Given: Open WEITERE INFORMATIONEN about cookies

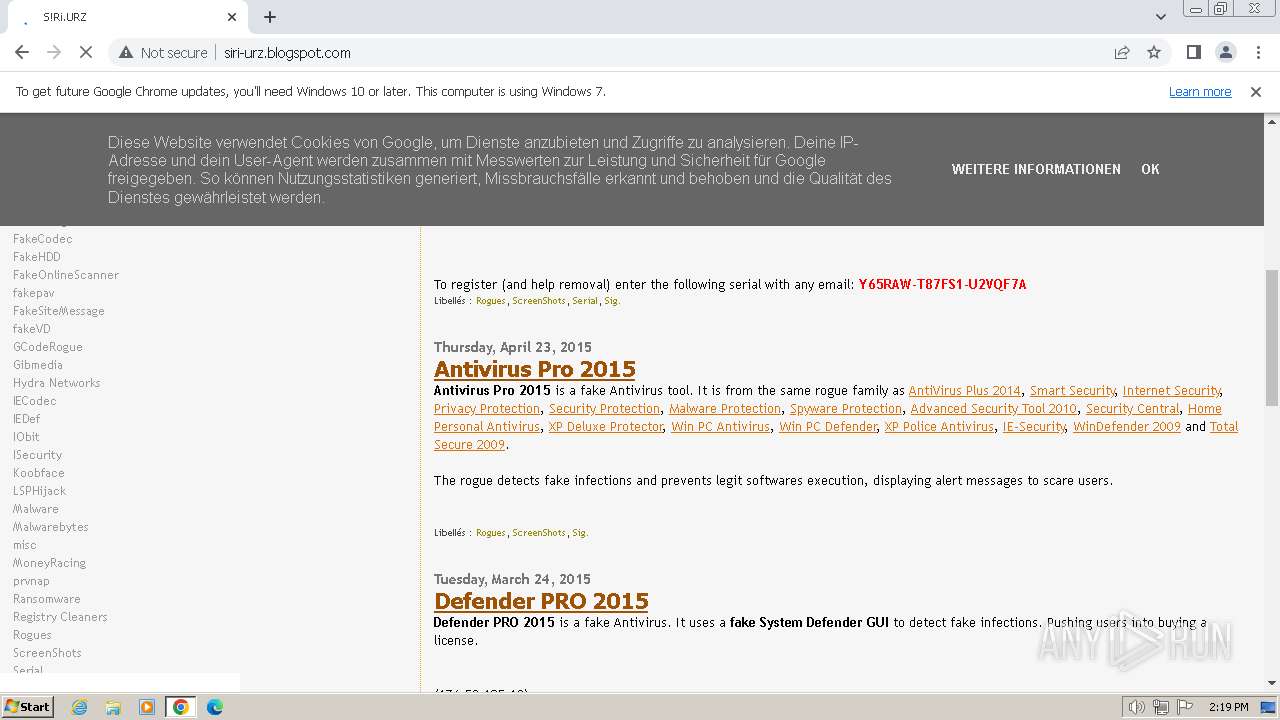Looking at the screenshot, I should (x=1036, y=169).
